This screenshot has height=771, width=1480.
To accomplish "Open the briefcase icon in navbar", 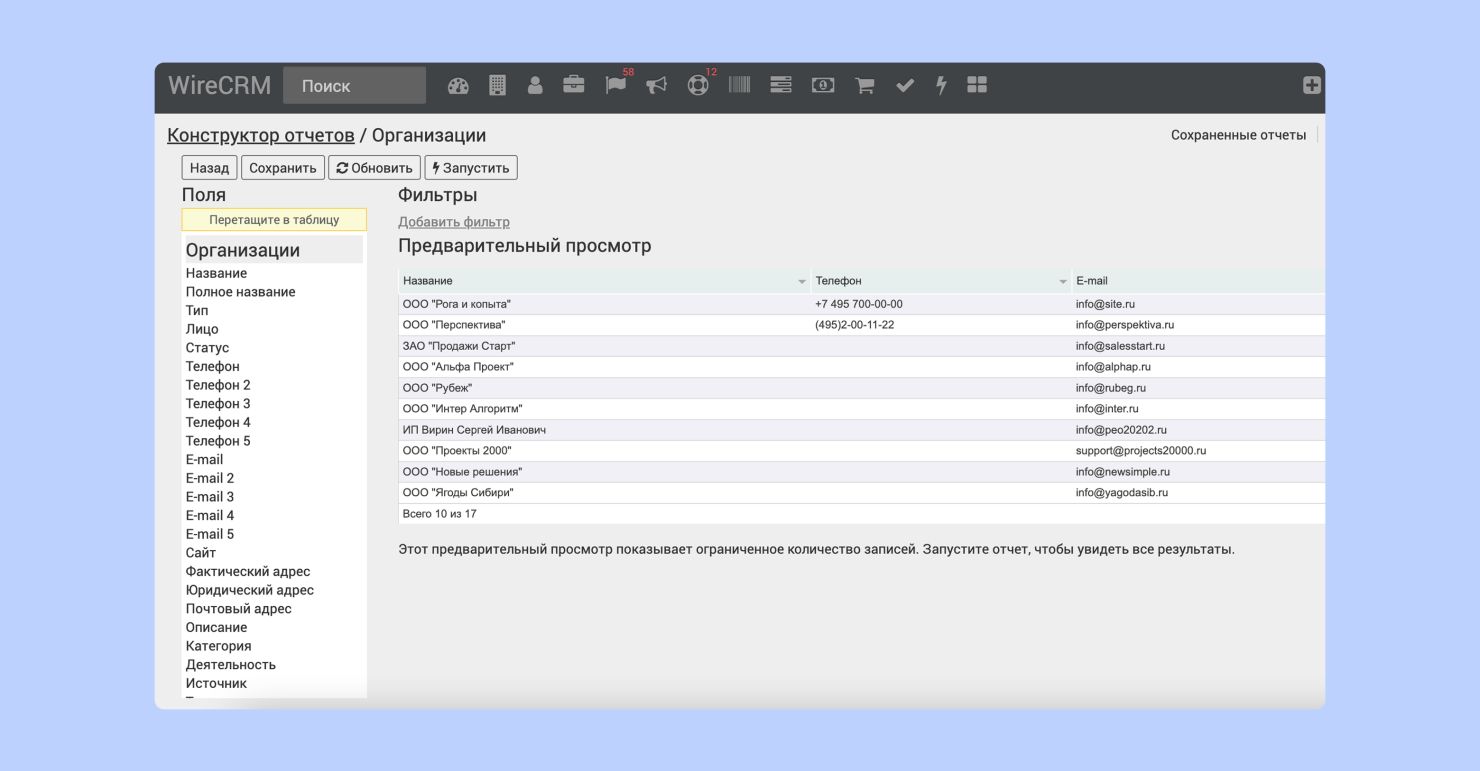I will pos(574,85).
